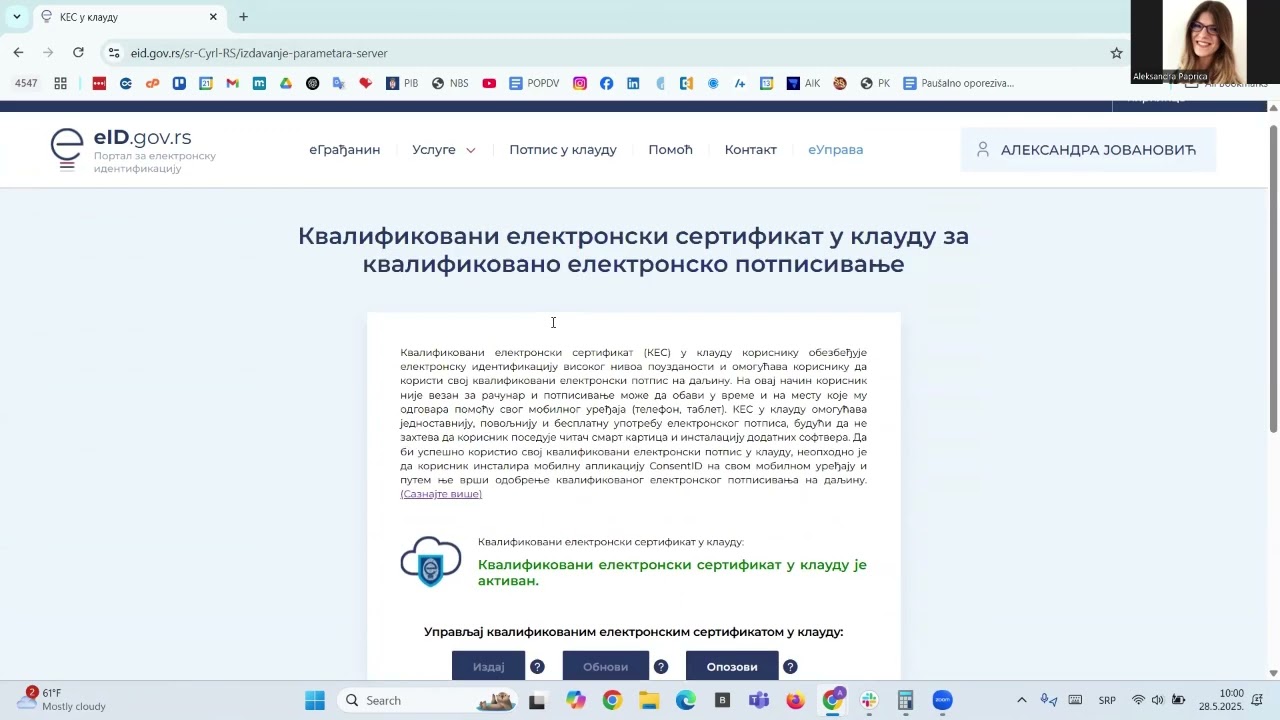Bookmark this page with the star icon
1280x720 pixels.
pos(1117,53)
